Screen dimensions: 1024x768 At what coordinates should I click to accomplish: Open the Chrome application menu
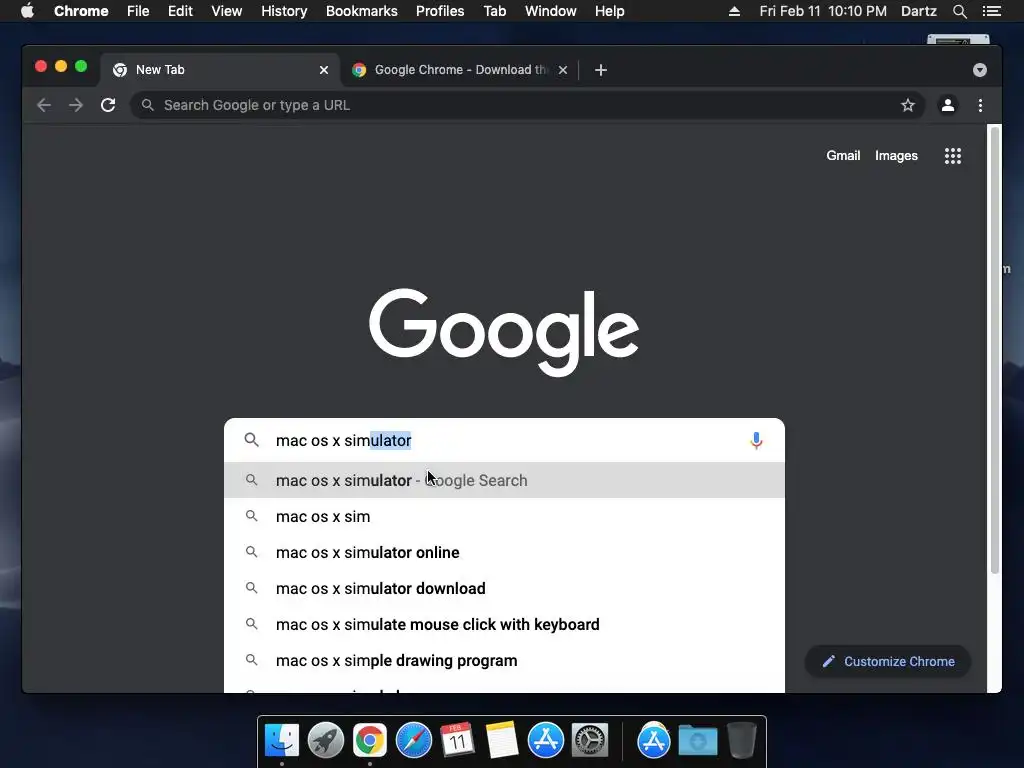[x=81, y=11]
